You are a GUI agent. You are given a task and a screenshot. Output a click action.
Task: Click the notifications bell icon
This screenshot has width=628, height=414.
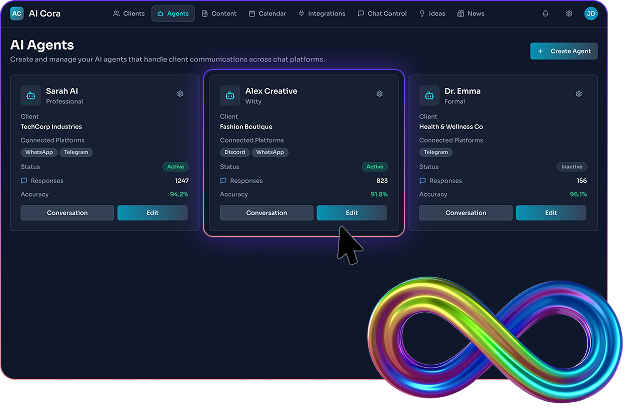tap(545, 14)
